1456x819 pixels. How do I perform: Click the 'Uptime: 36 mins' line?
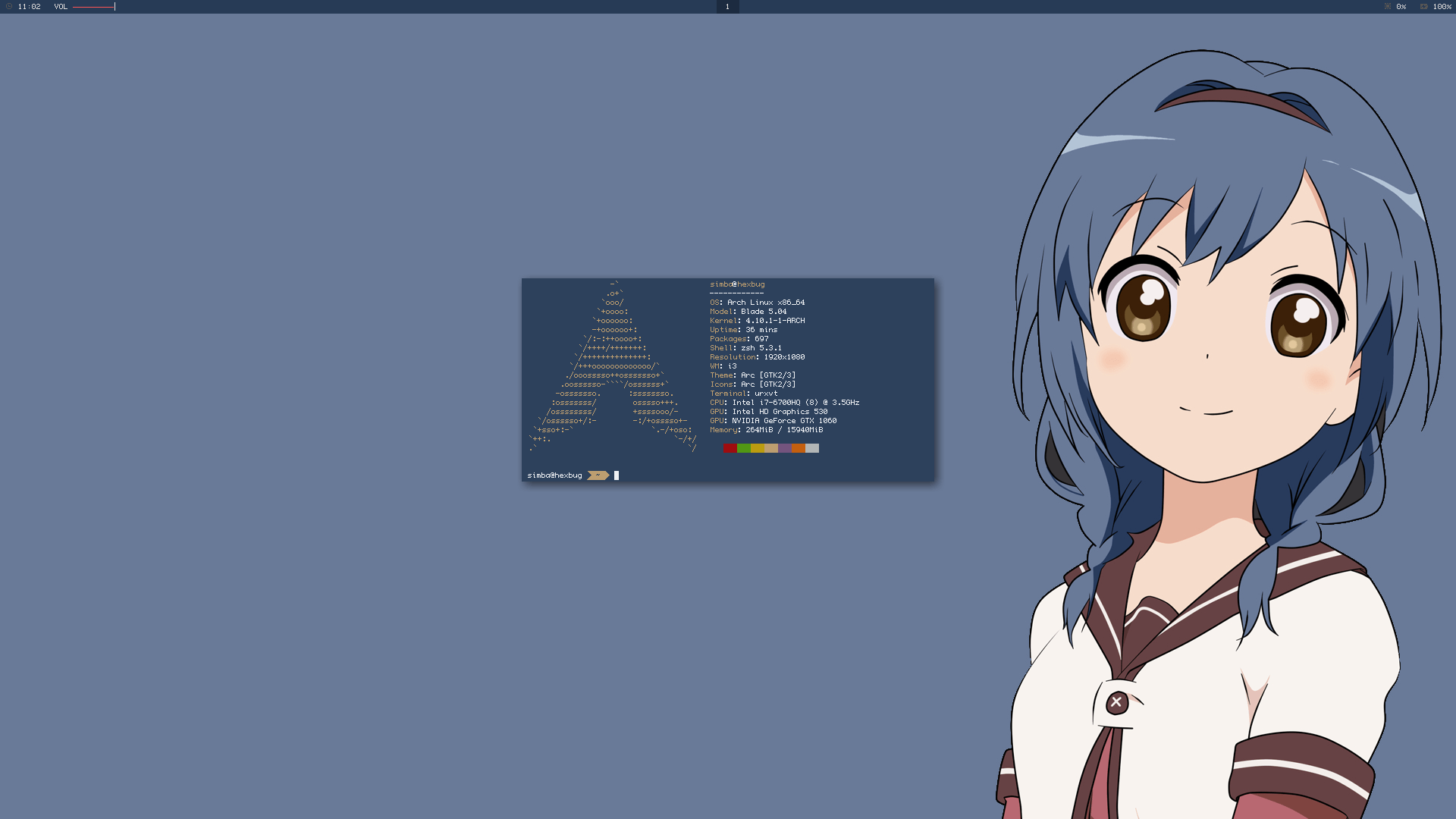[x=744, y=330]
